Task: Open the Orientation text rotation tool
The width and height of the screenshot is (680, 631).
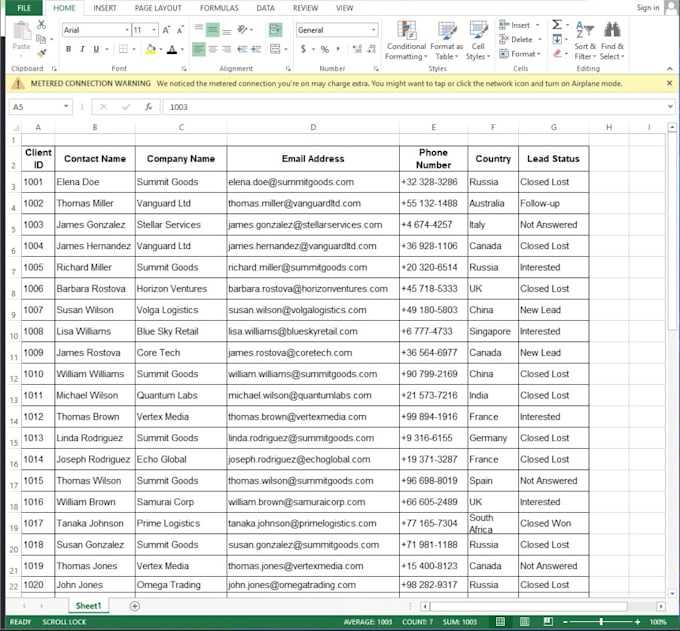Action: coord(243,29)
